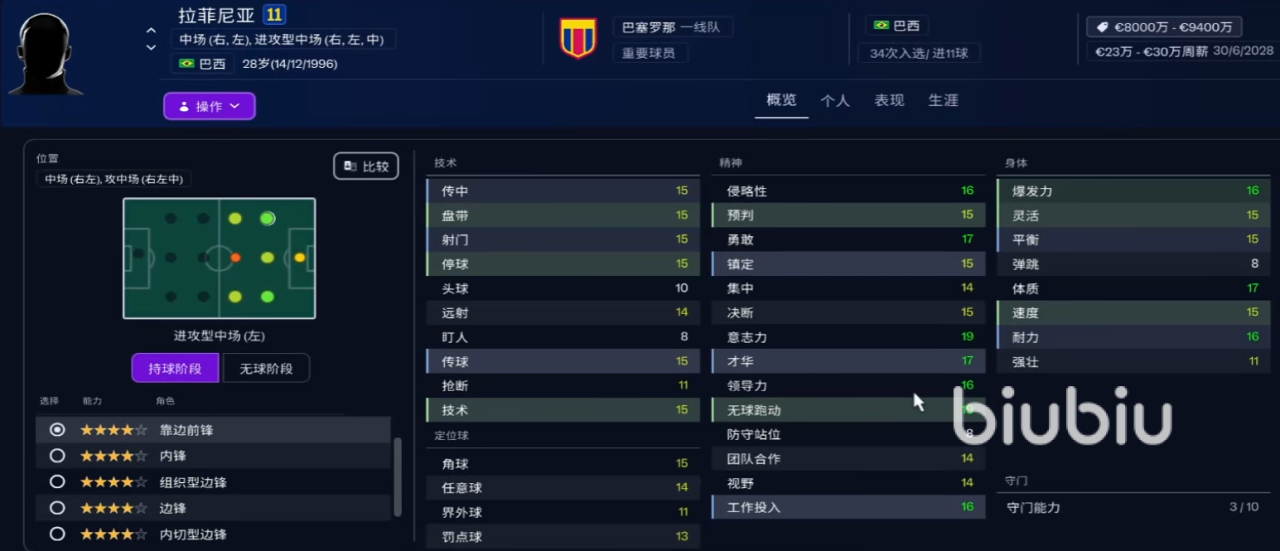Select the 靠边前锋 role radio button
Image resolution: width=1280 pixels, height=551 pixels.
57,430
